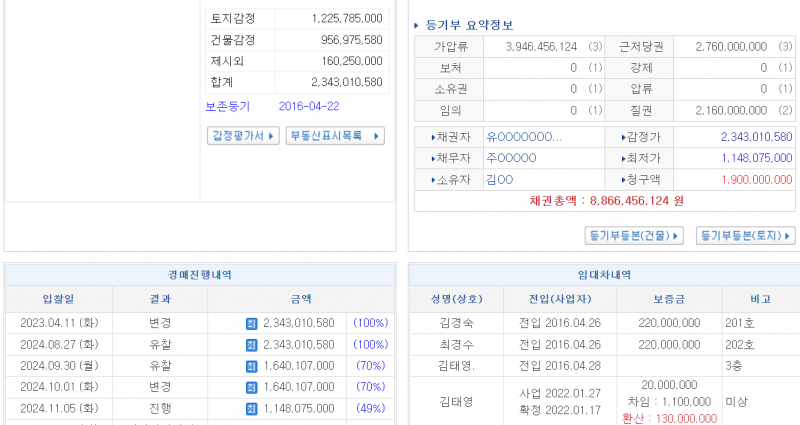Click the 경매진행내역 table header

pos(198,275)
